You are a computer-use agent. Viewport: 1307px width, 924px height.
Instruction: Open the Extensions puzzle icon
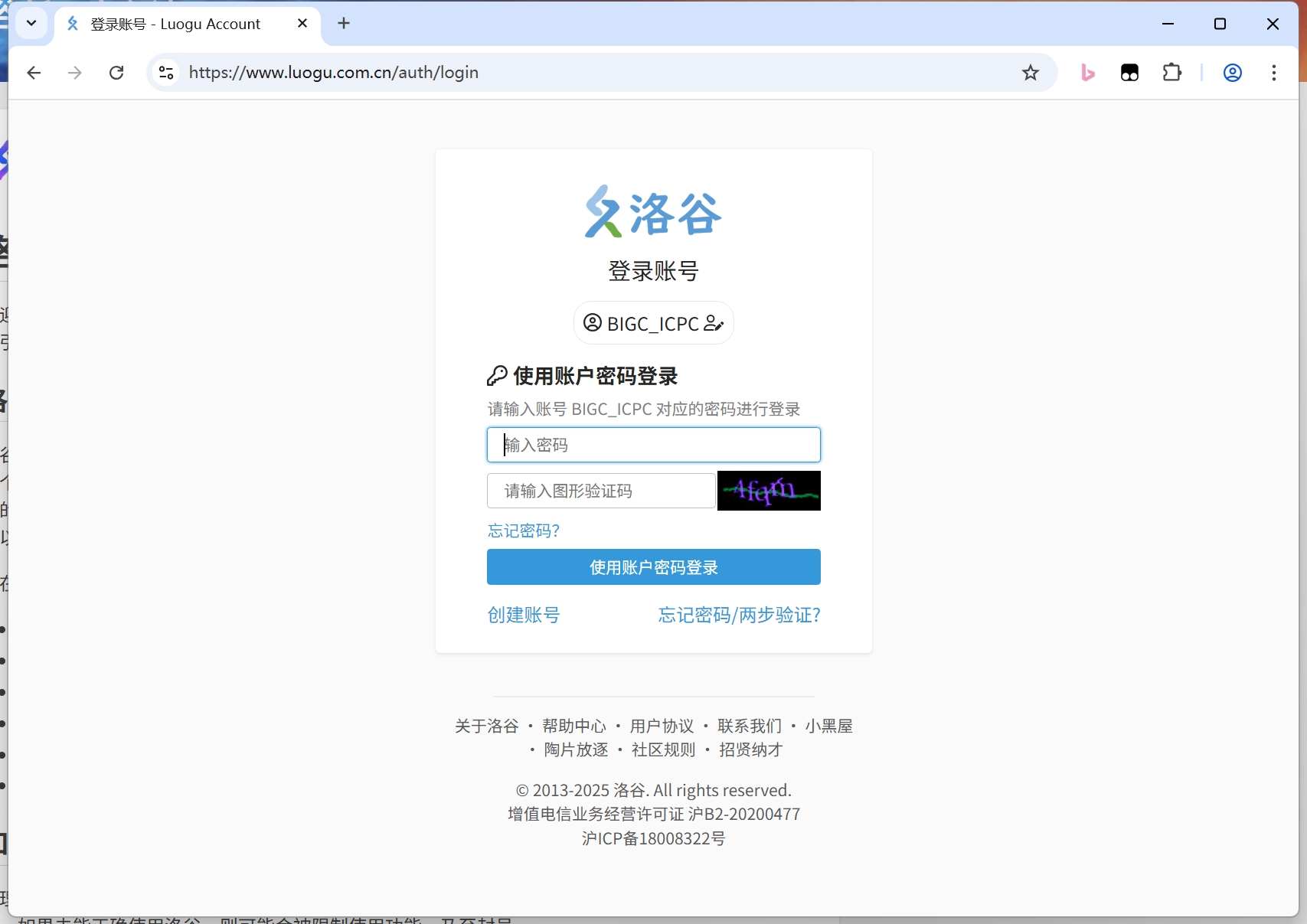coord(1171,73)
